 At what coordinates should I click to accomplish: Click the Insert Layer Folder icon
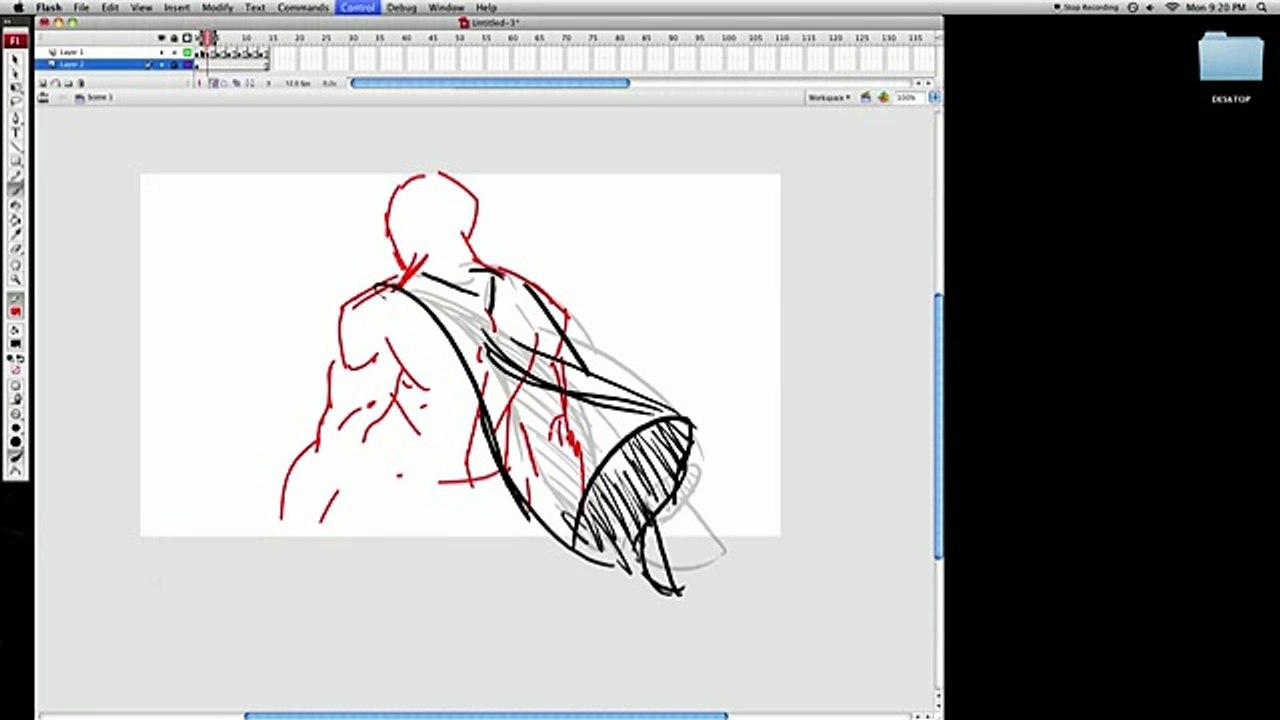(x=69, y=83)
